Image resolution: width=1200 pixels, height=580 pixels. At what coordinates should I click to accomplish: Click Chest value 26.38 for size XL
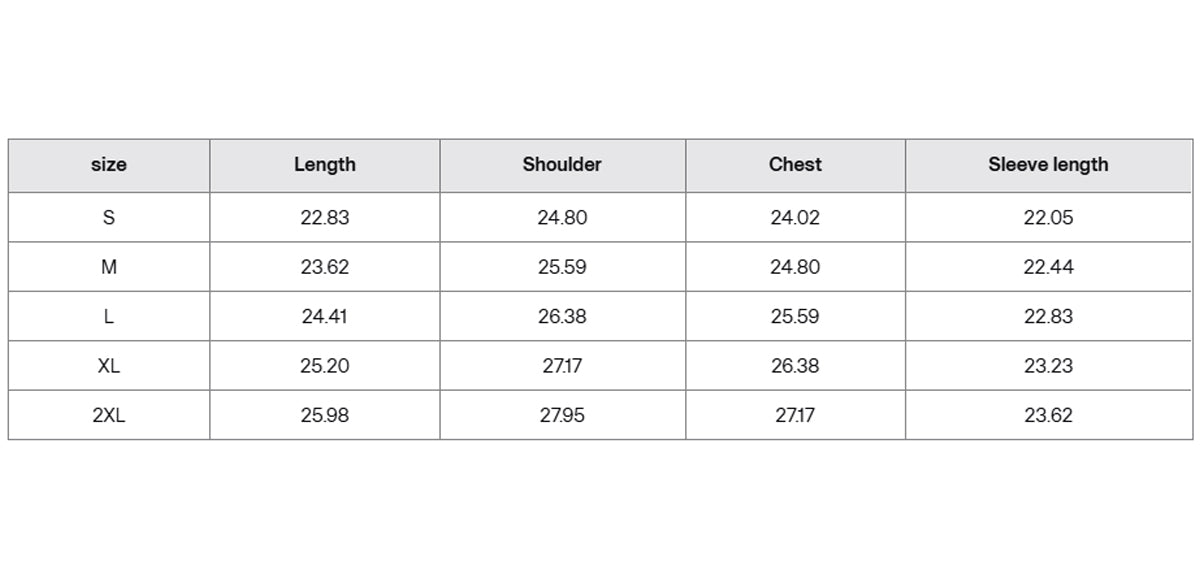tap(795, 366)
